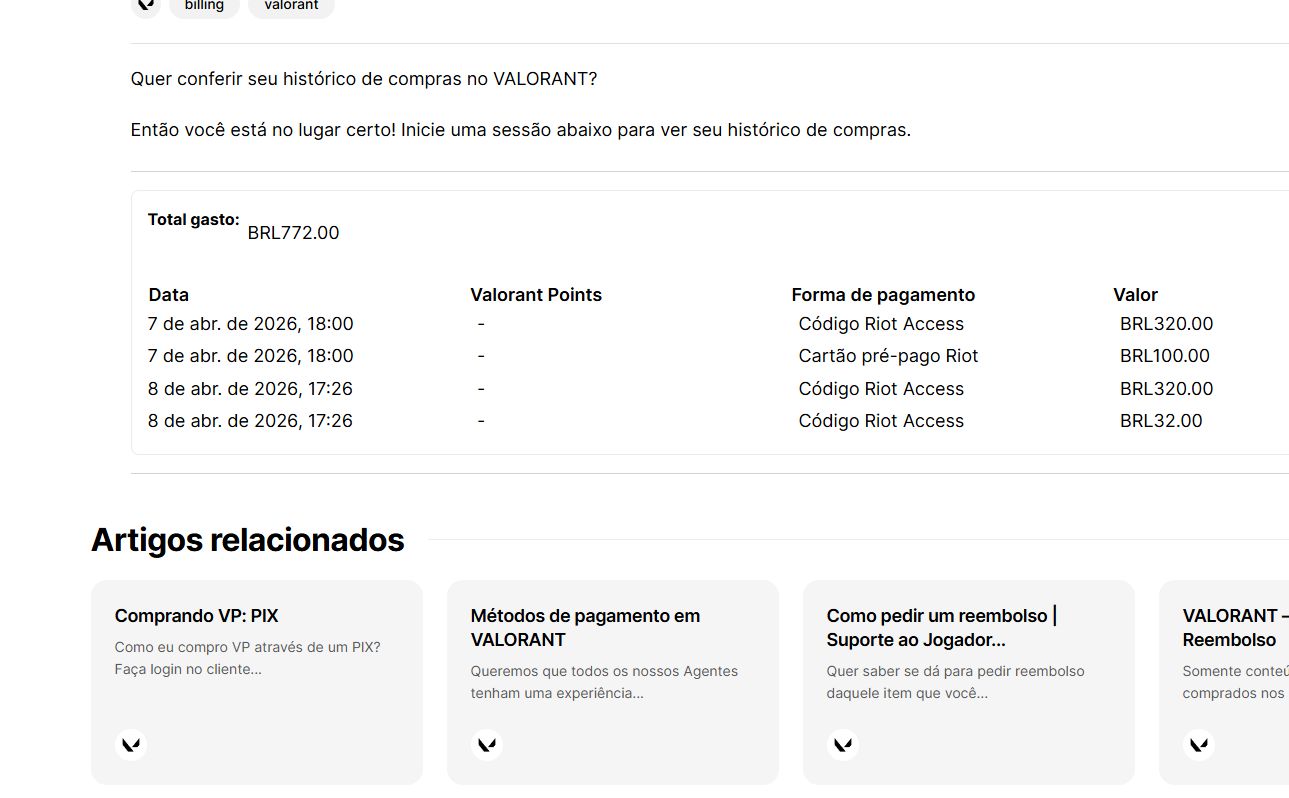Click 'Quer saber se dá para pedir reembolso' description

956,682
